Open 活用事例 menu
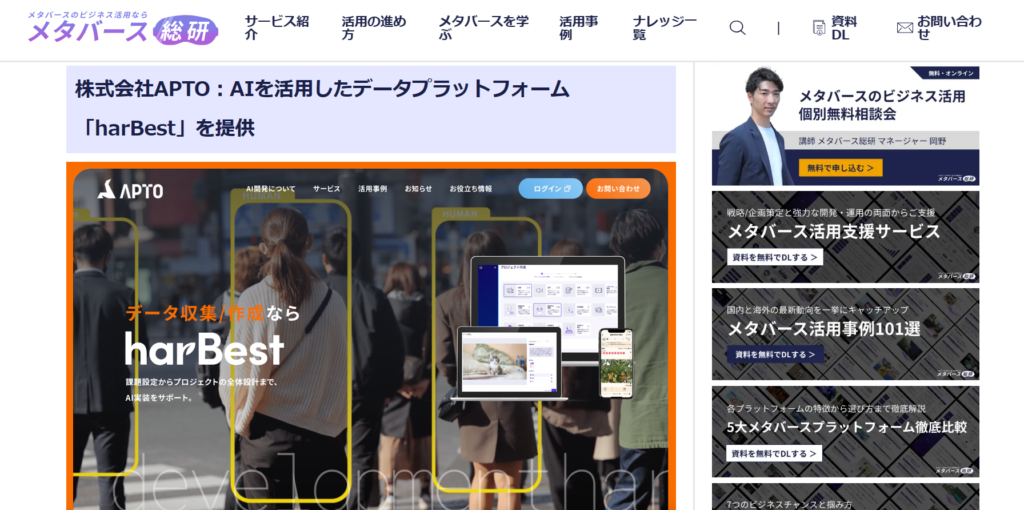The image size is (1024, 510). (579, 27)
